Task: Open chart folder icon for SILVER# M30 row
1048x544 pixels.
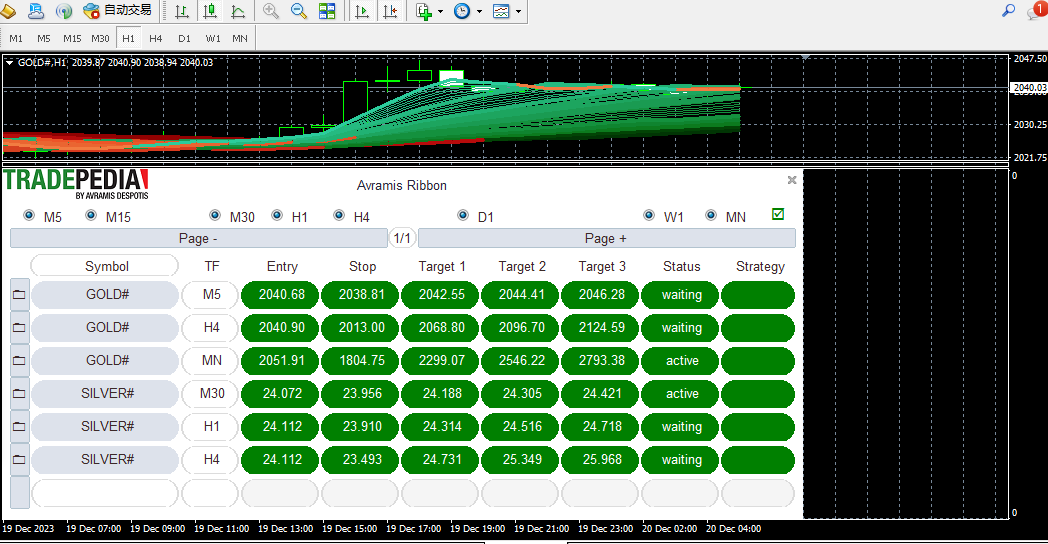Action: click(19, 394)
